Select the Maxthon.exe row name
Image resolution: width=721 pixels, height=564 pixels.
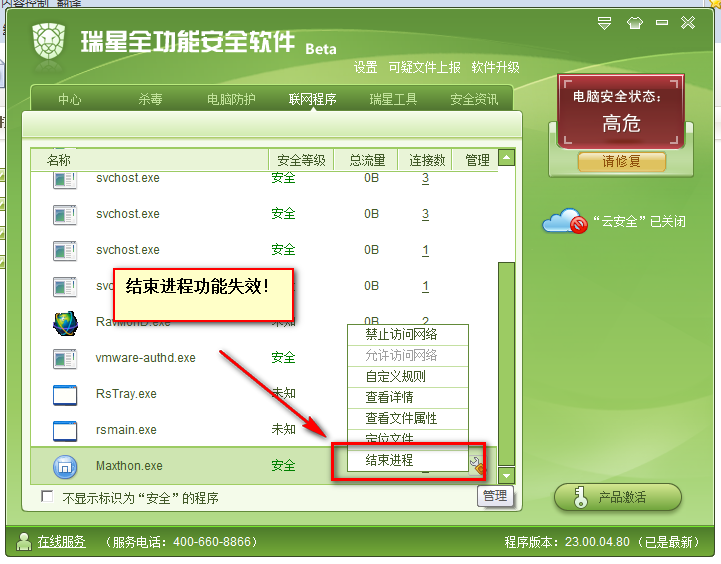click(129, 466)
